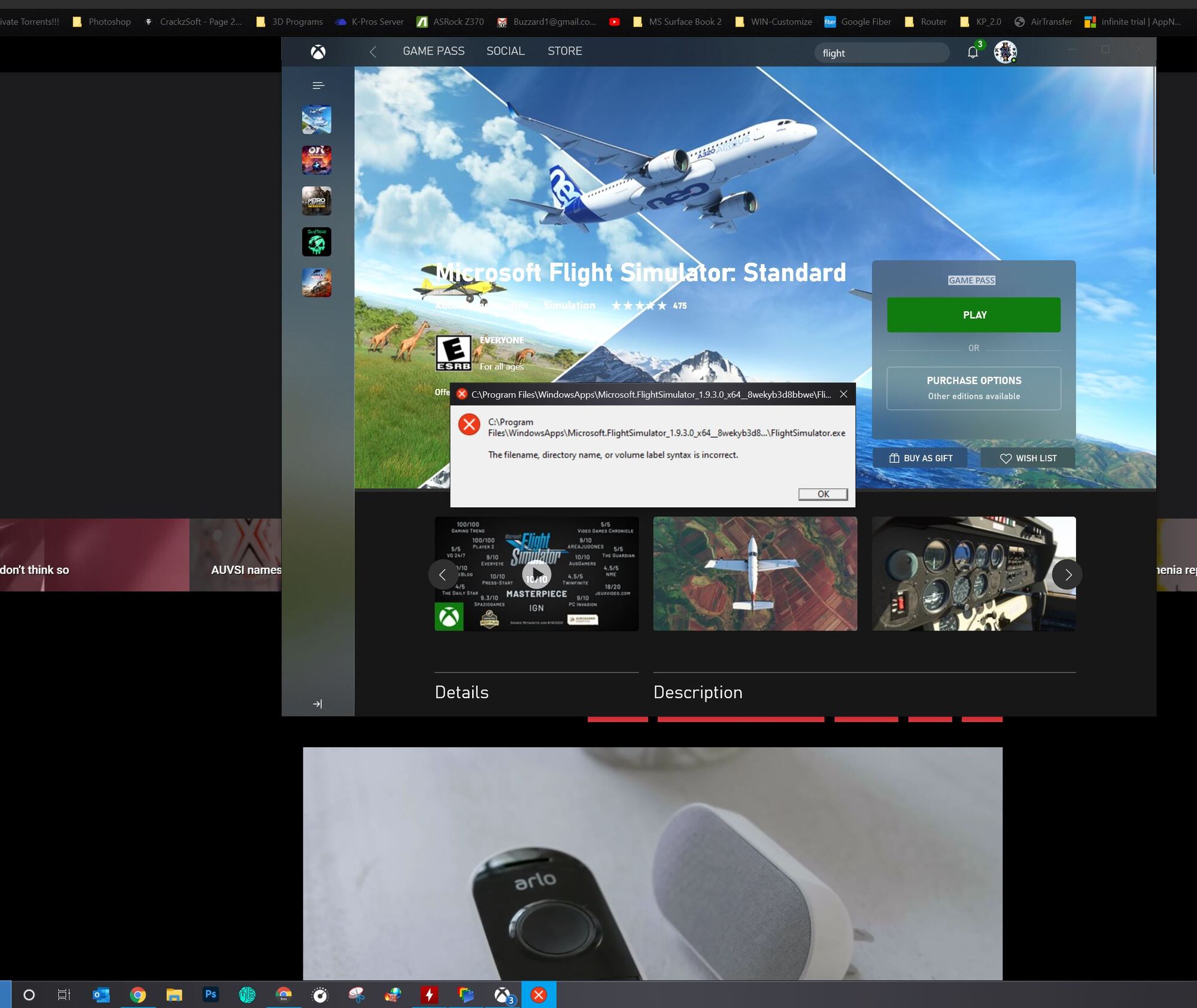
Task: Open Chrome Beta from the taskbar
Action: tap(284, 995)
